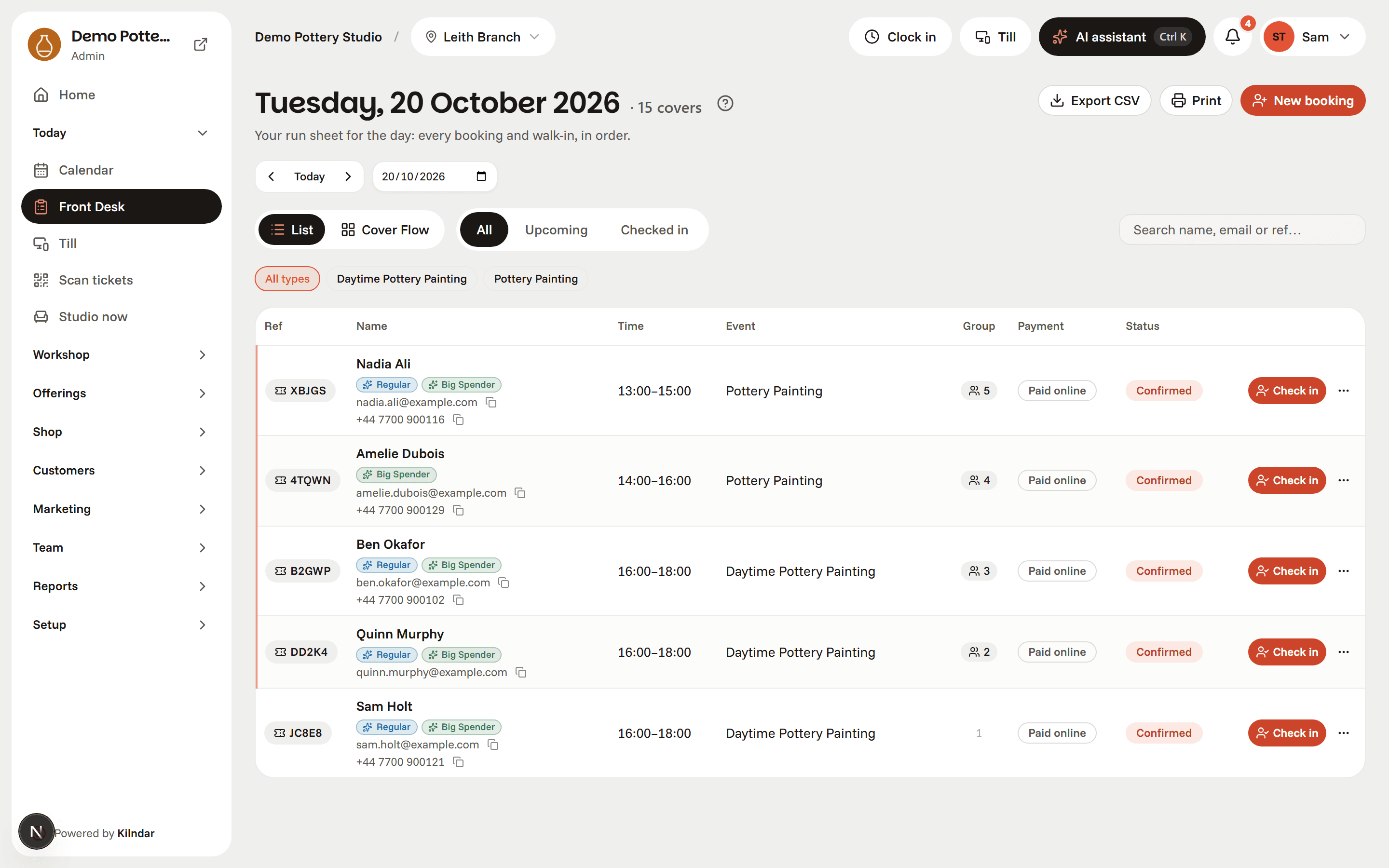Screen dimensions: 1389x868
Task: Collapse the Today sidebar section
Action: point(121,133)
